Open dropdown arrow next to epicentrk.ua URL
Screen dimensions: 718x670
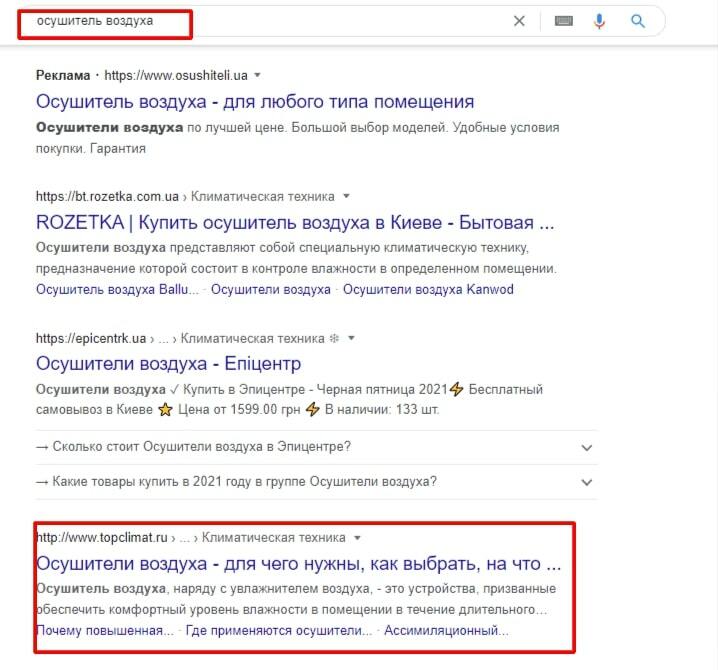pyautogui.click(x=351, y=338)
